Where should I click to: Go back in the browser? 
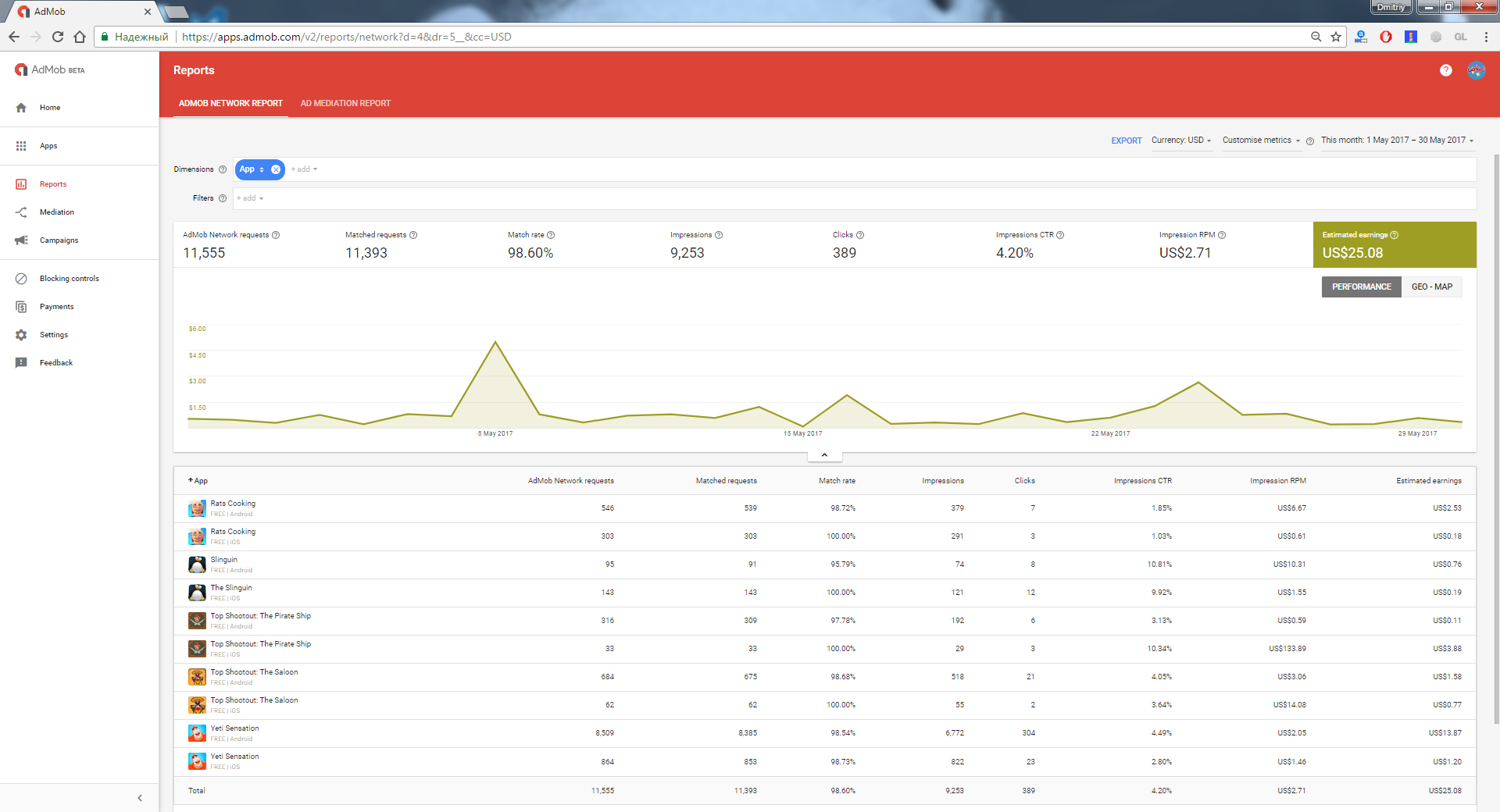click(x=14, y=37)
